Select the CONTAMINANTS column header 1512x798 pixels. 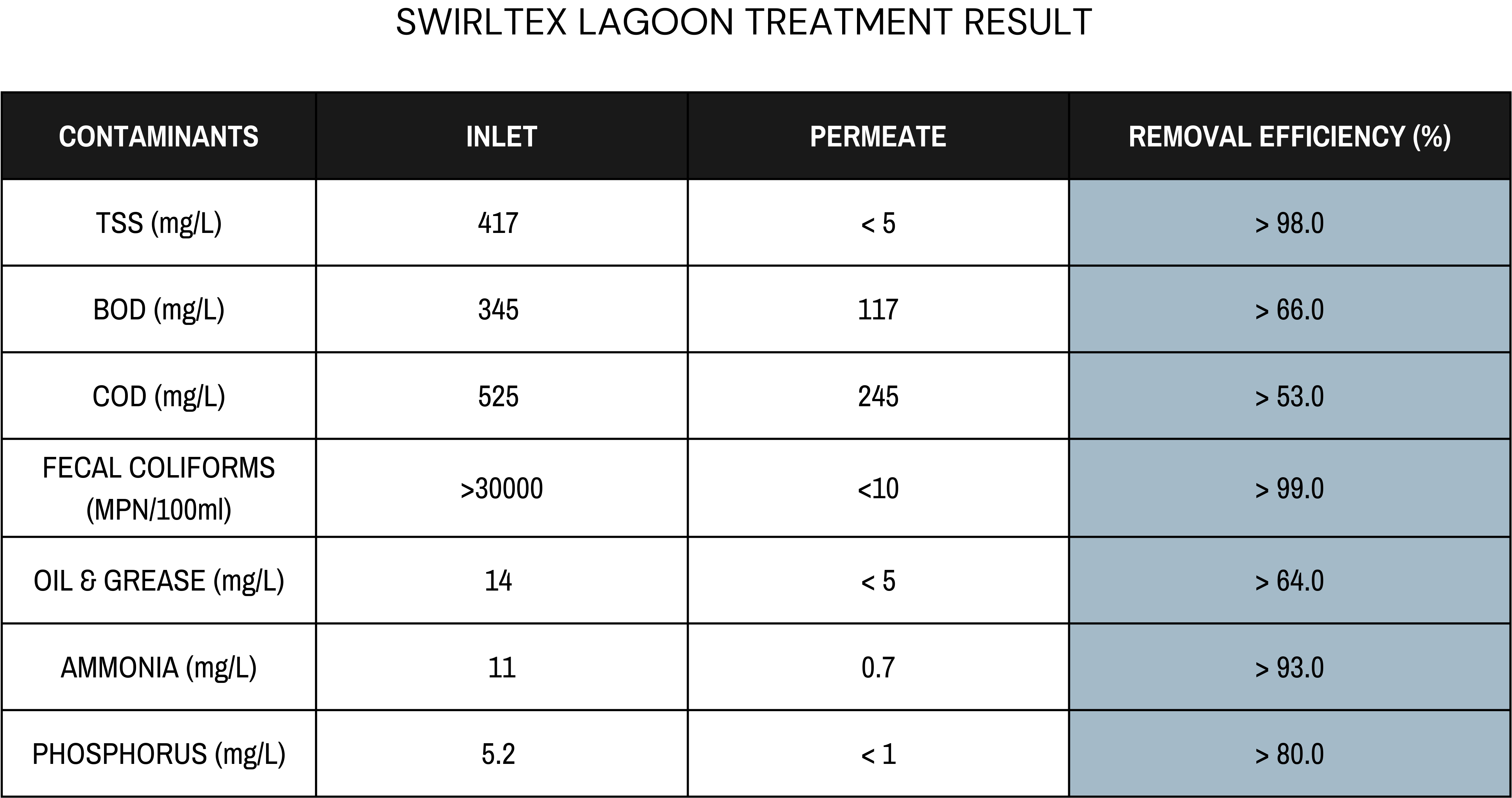[159, 136]
